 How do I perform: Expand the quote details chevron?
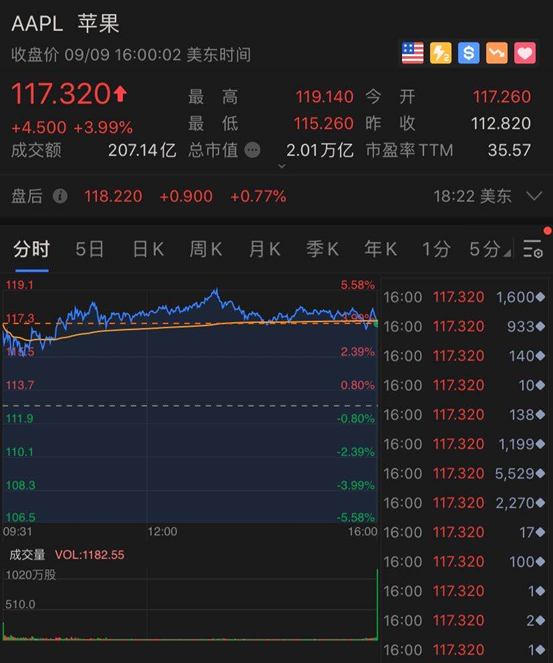coord(282,166)
